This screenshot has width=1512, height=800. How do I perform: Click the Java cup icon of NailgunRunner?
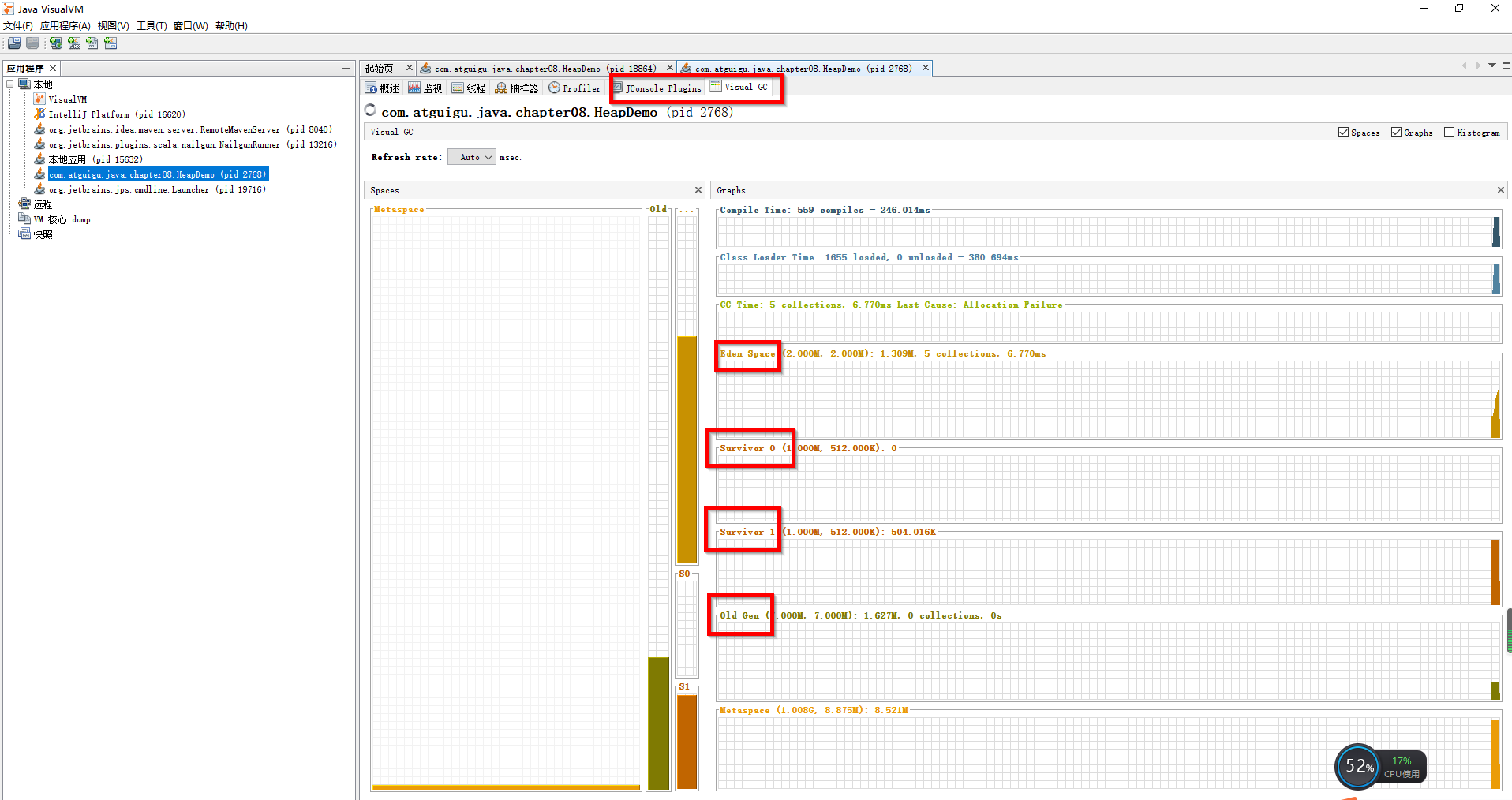[39, 144]
